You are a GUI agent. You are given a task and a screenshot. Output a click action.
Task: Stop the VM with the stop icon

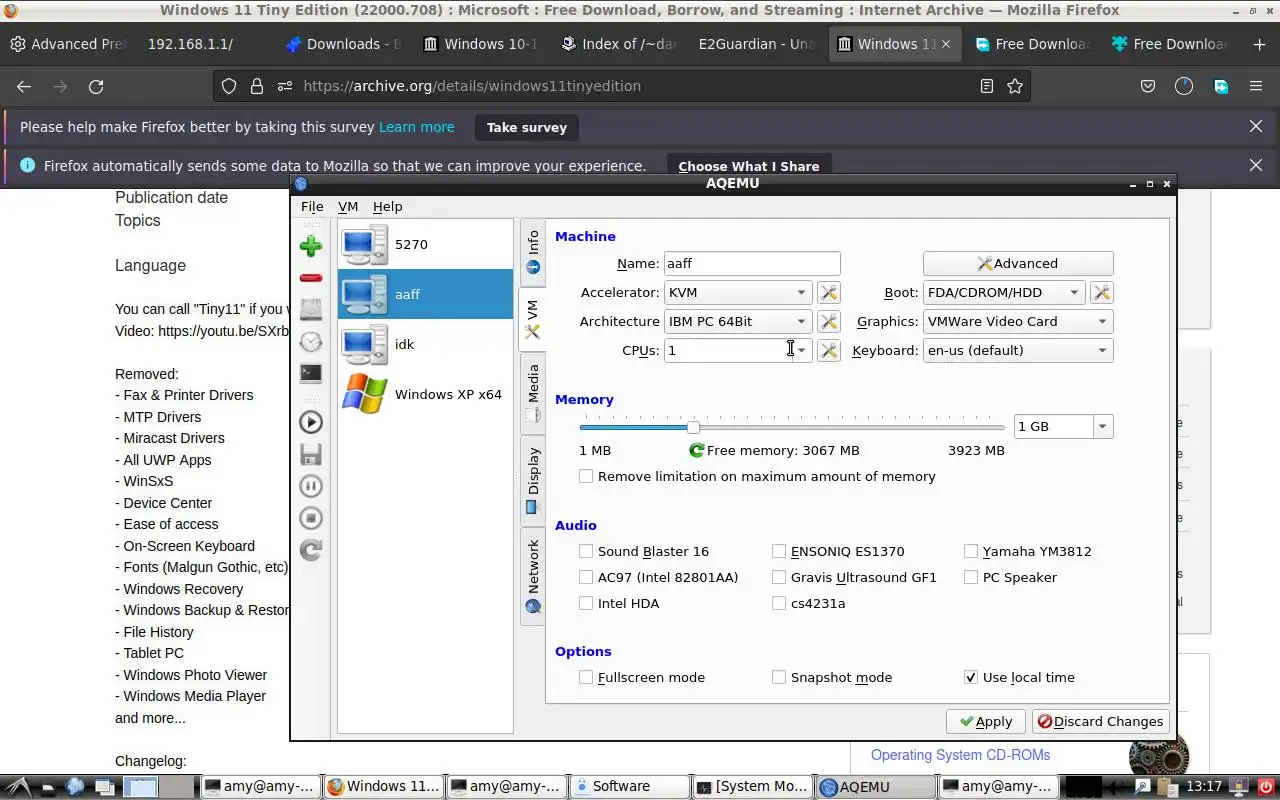[x=311, y=518]
